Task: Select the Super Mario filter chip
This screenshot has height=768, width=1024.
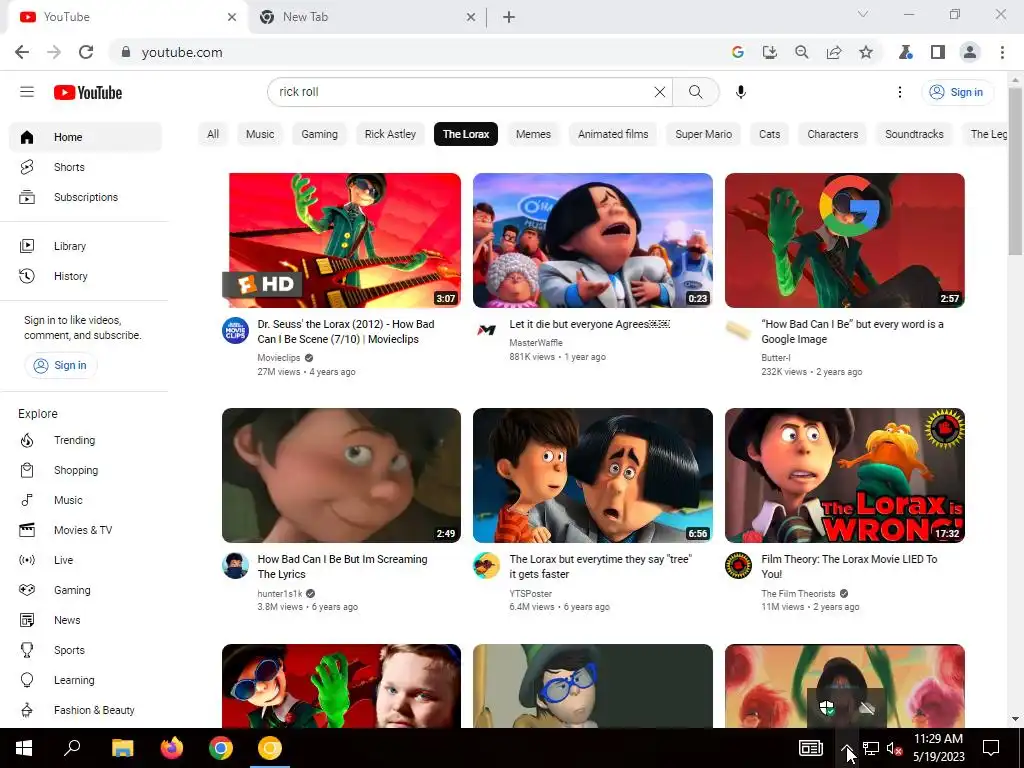Action: (x=703, y=134)
